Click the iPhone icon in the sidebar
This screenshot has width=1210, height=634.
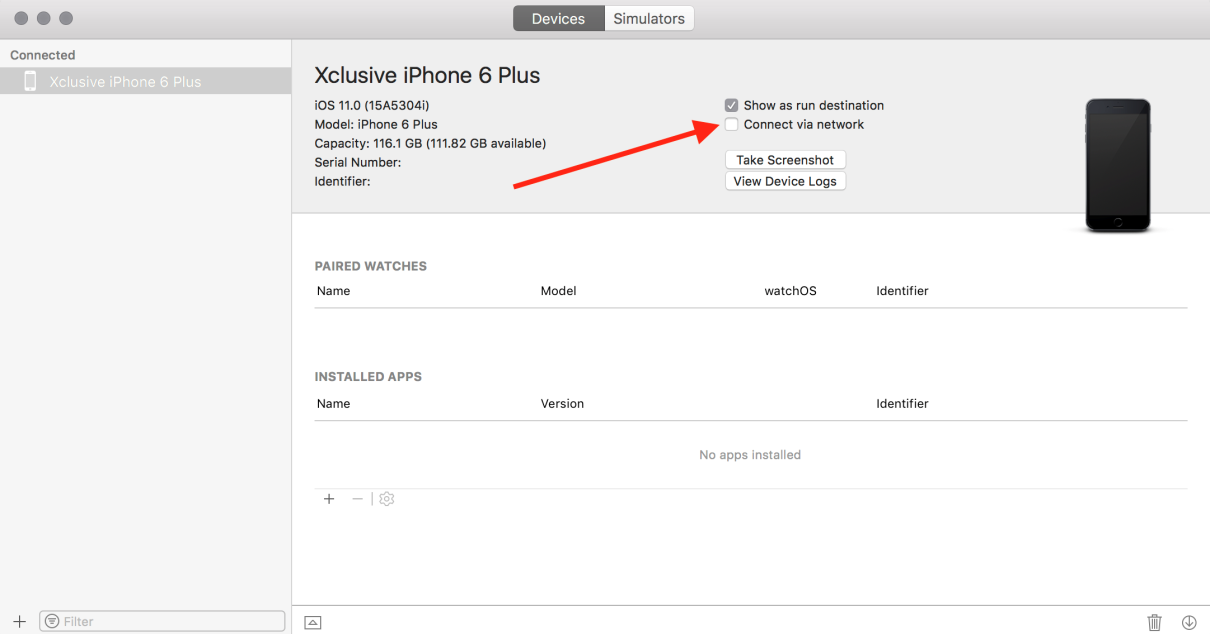[x=30, y=81]
